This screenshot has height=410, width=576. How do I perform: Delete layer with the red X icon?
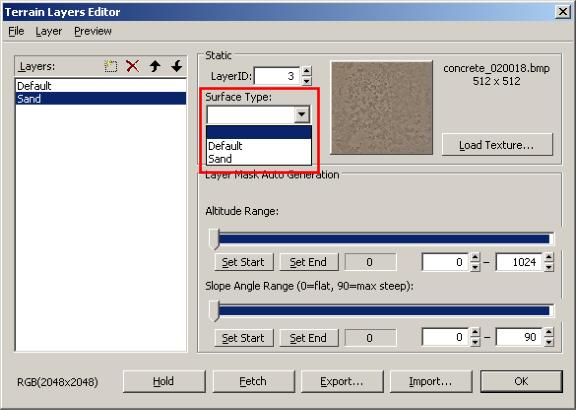tap(133, 66)
